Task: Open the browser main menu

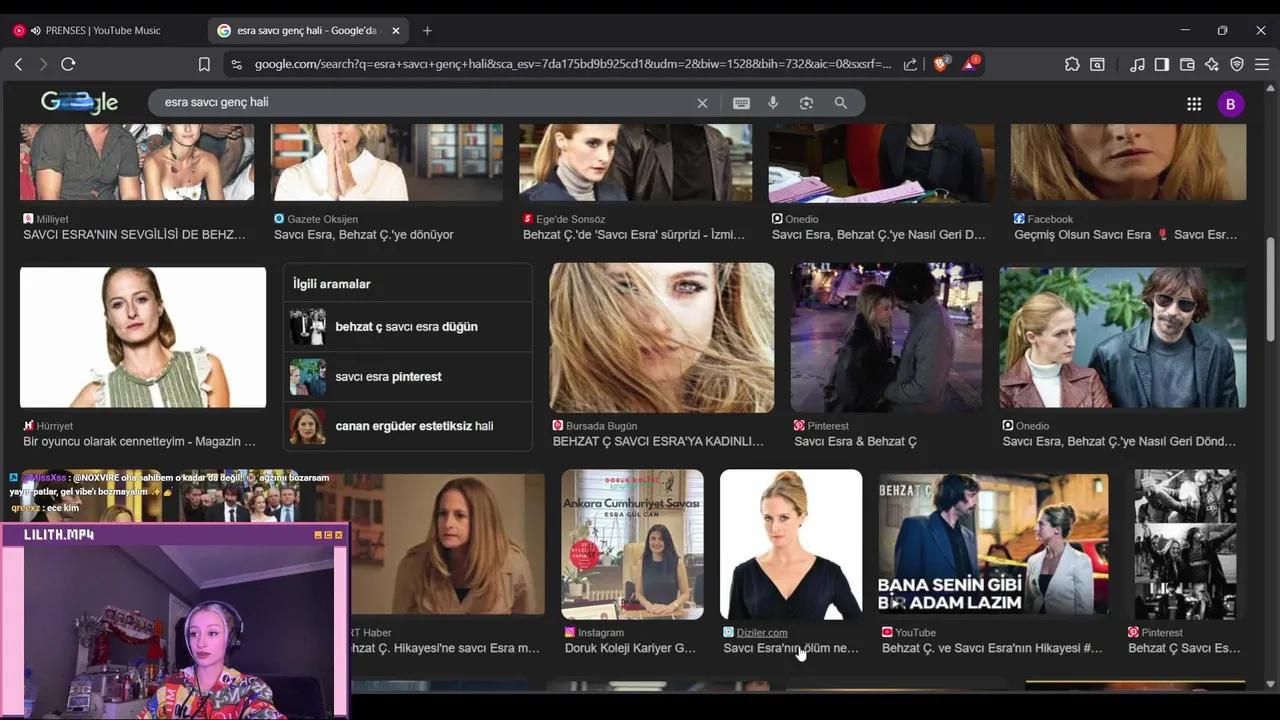Action: pos(1262,64)
